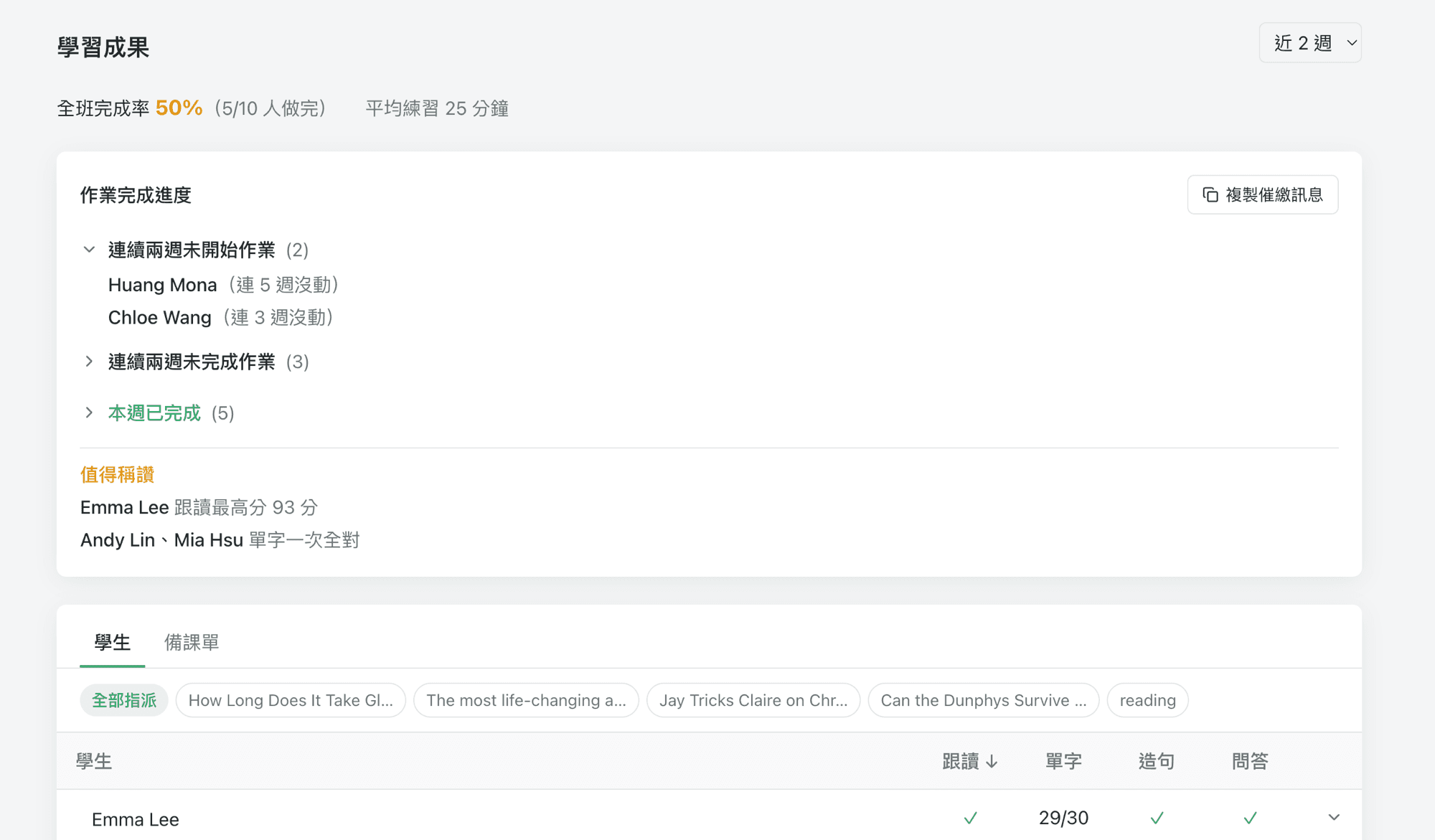Select the 全部指派 filter chip

click(124, 700)
